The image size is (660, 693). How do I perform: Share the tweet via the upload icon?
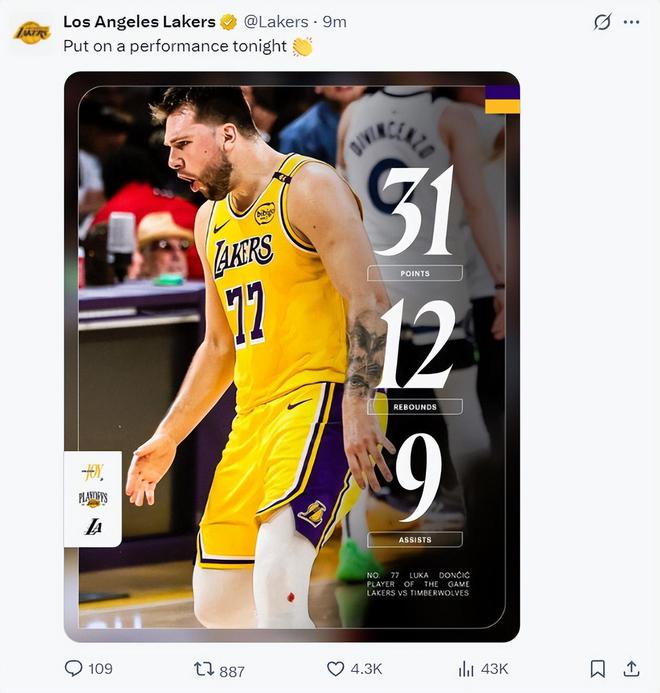coord(631,668)
